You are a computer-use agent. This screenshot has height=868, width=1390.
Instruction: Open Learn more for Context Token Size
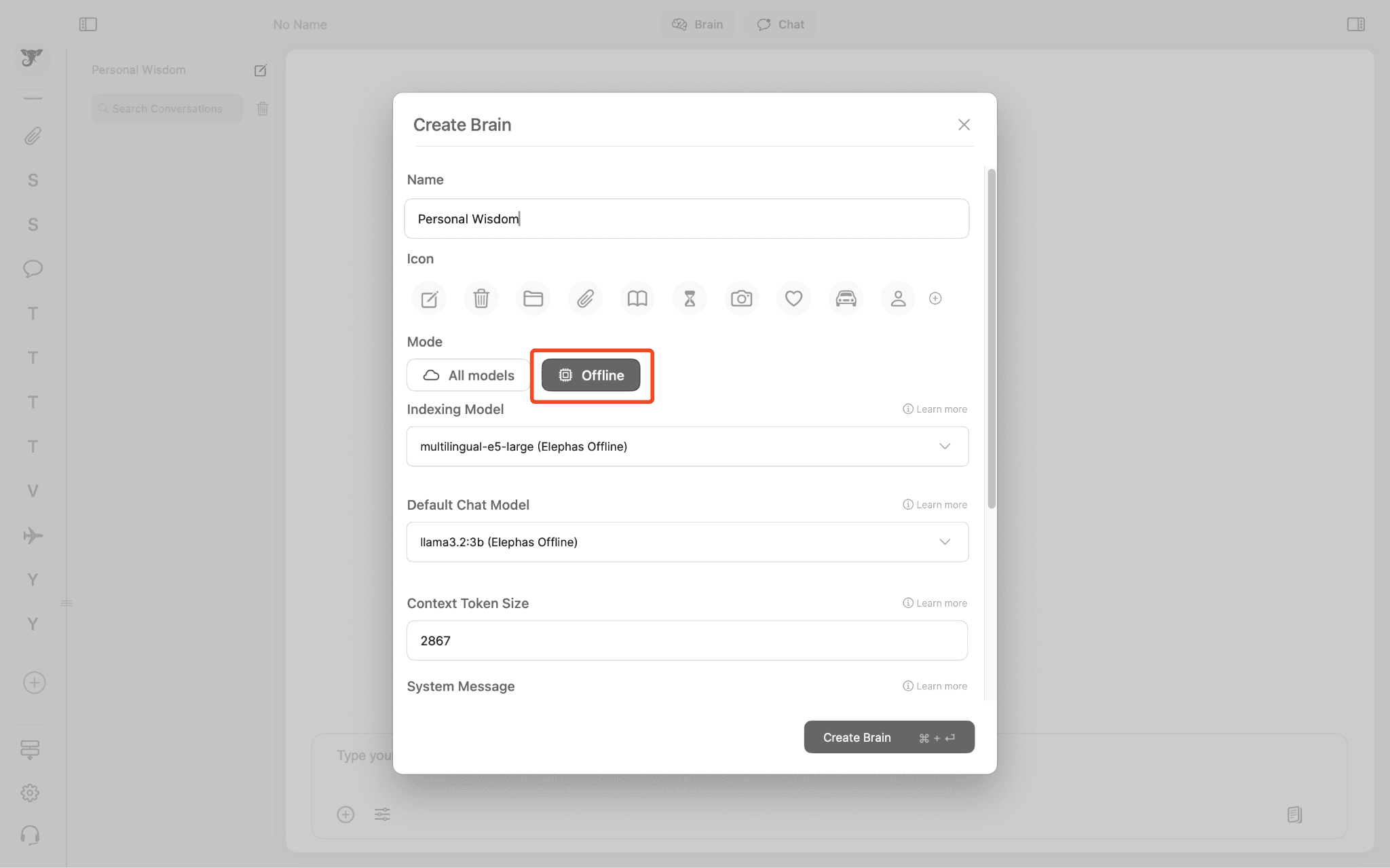tap(935, 603)
